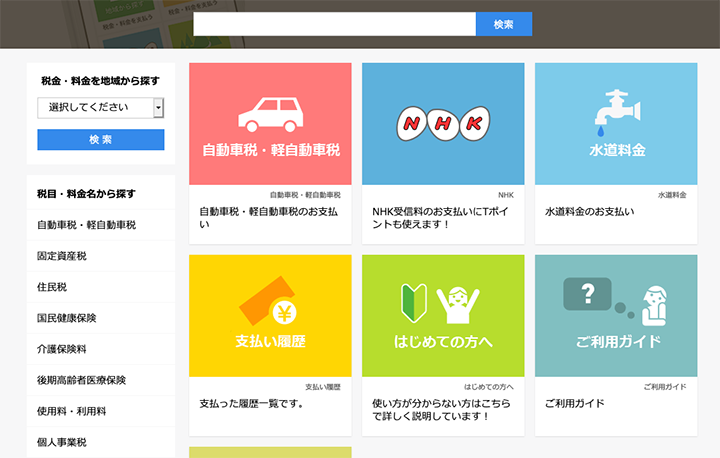Click the NHK logo icon
Screen dimensions: 720x458
[443, 123]
